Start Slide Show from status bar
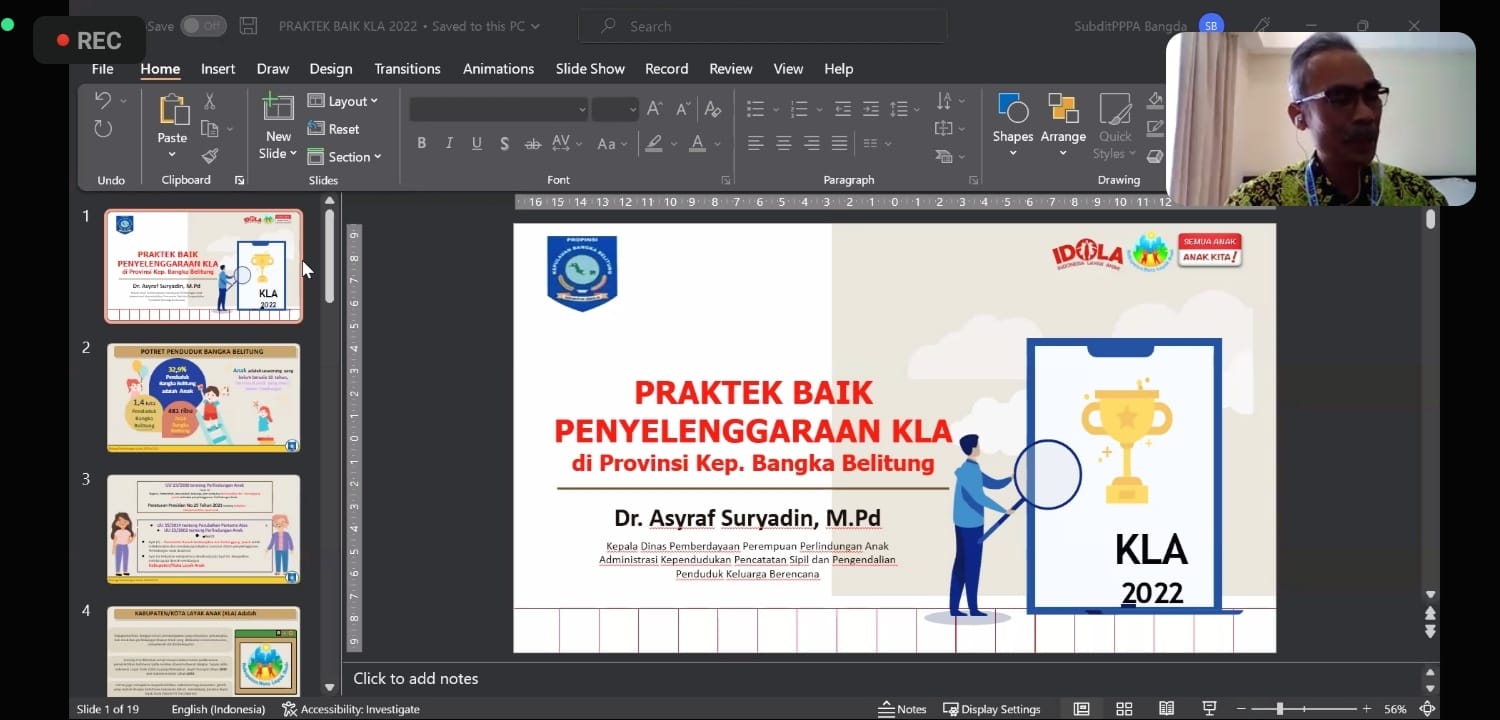Screen dimensions: 1500x720 point(1209,709)
